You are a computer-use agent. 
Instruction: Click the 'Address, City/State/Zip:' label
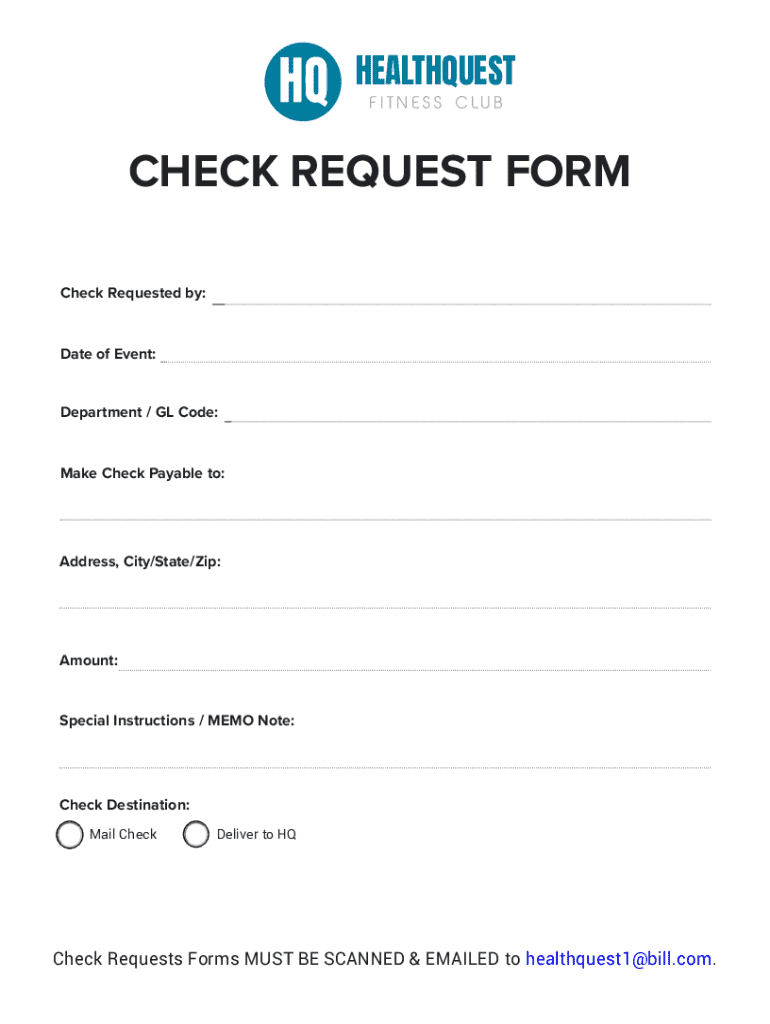pyautogui.click(x=140, y=562)
